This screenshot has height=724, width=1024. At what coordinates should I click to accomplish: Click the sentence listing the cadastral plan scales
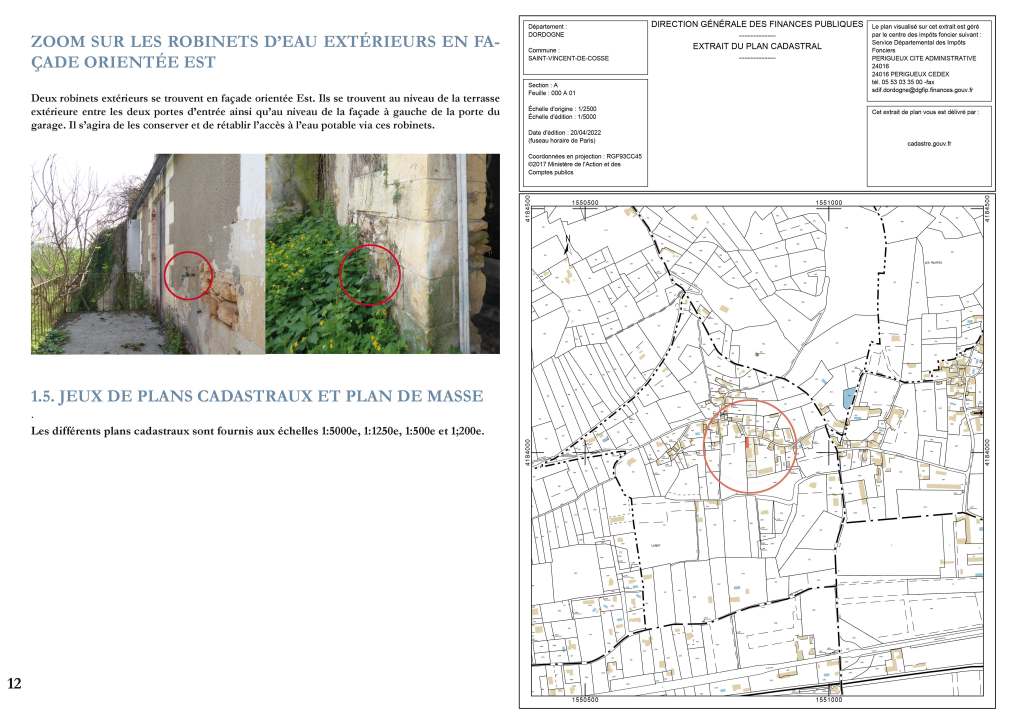coord(258,431)
